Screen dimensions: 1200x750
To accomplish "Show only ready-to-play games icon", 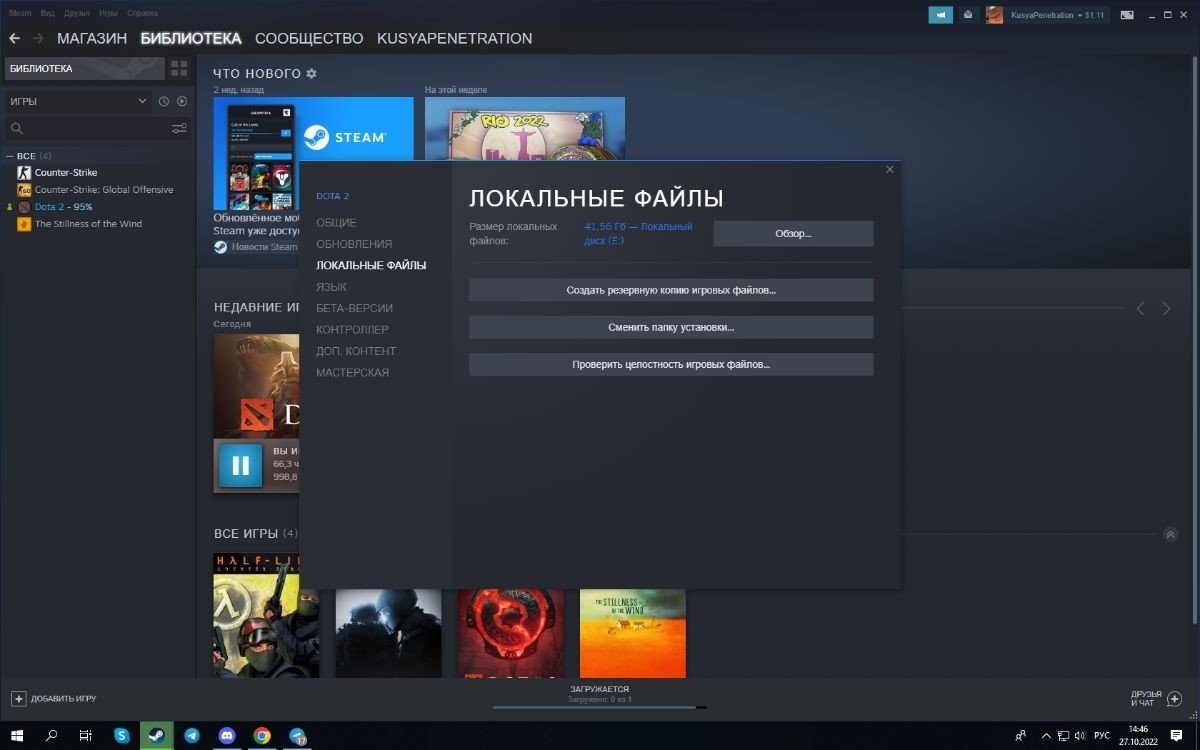I will tap(182, 101).
